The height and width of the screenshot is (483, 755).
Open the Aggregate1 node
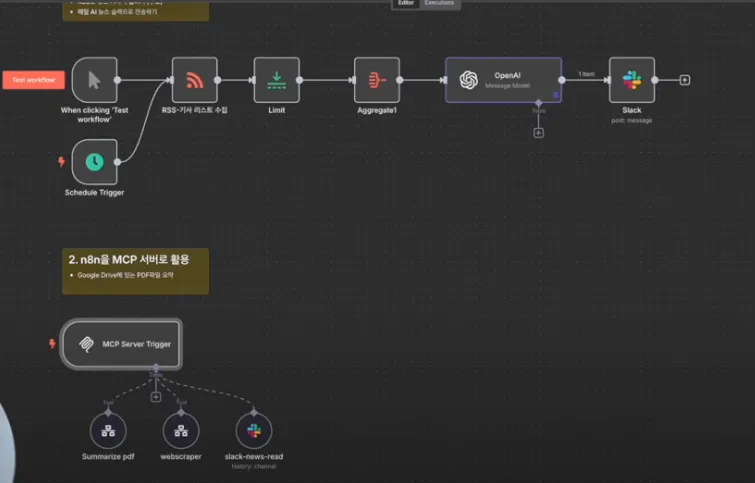click(x=377, y=80)
